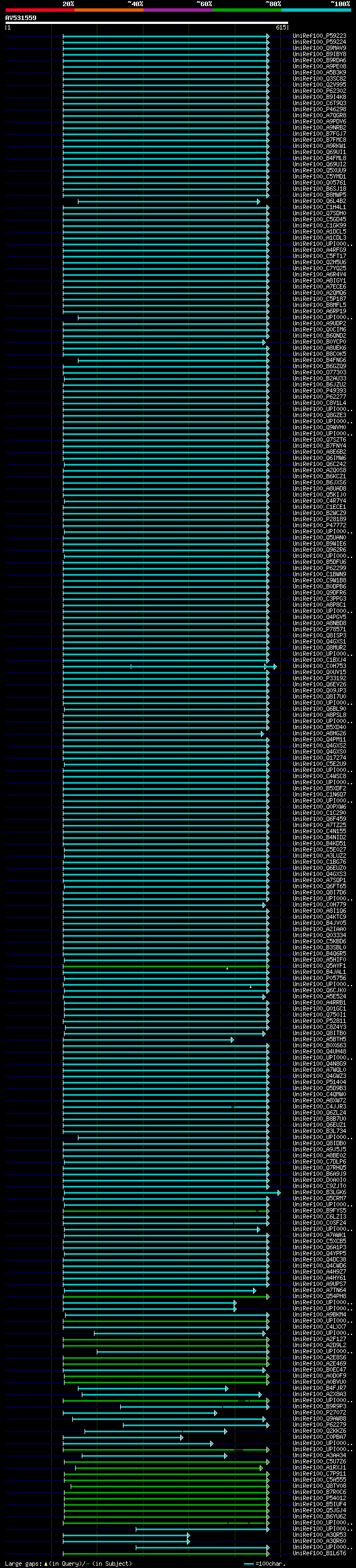Open hit UniRef100_B9IBY8
This screenshot has width=356, height=1568.
[319, 54]
